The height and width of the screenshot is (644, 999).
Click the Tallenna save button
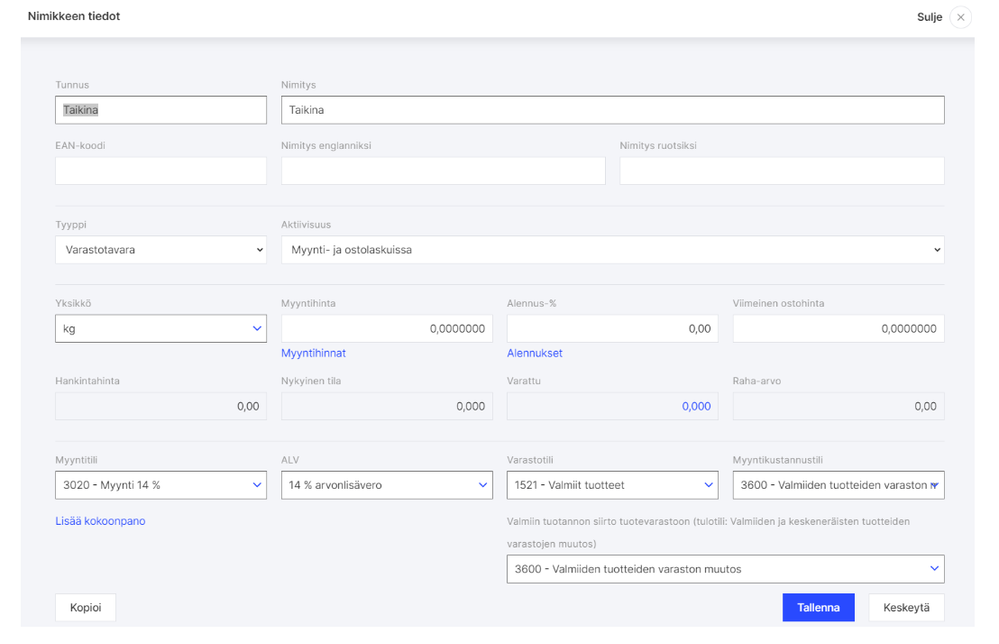pos(818,607)
